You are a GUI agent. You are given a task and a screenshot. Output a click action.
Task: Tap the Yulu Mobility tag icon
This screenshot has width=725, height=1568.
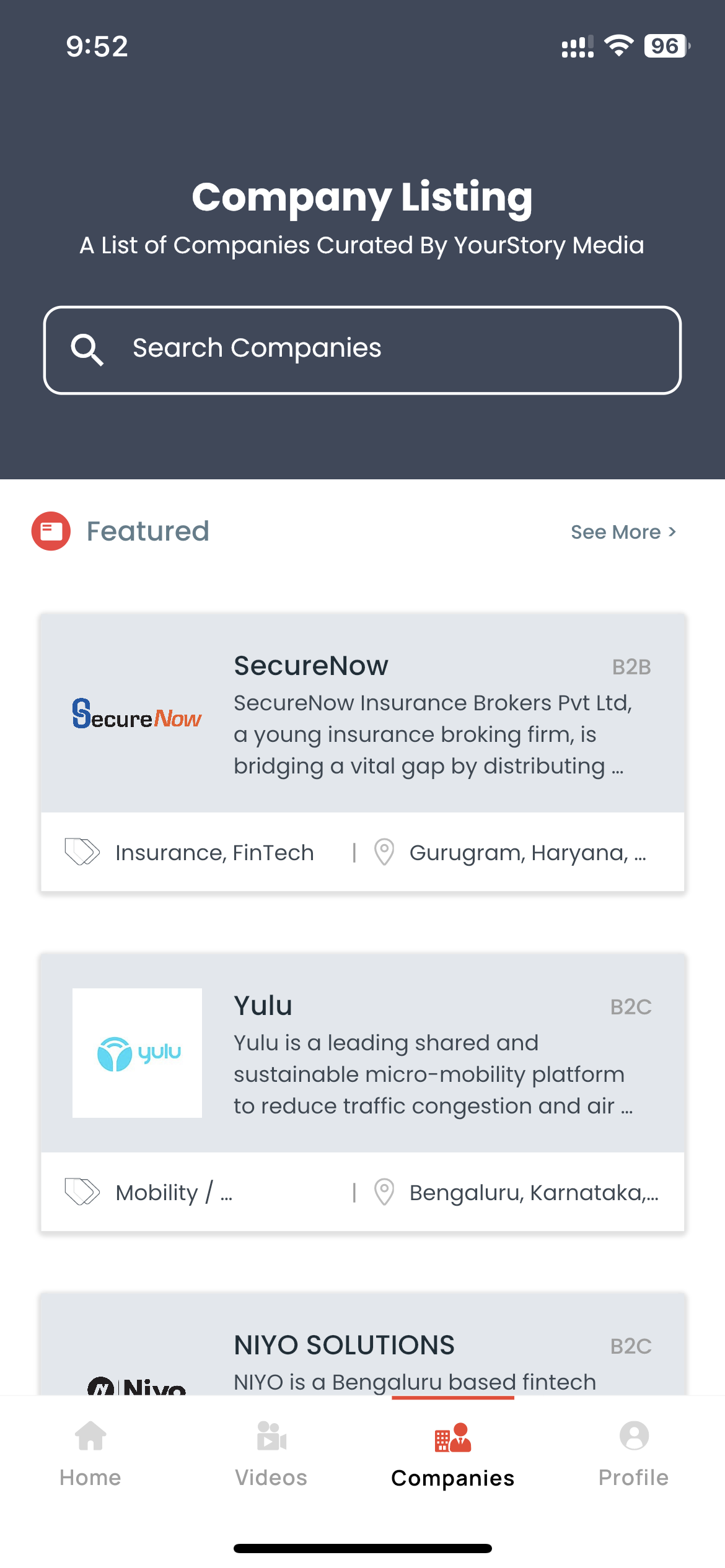pyautogui.click(x=82, y=1191)
